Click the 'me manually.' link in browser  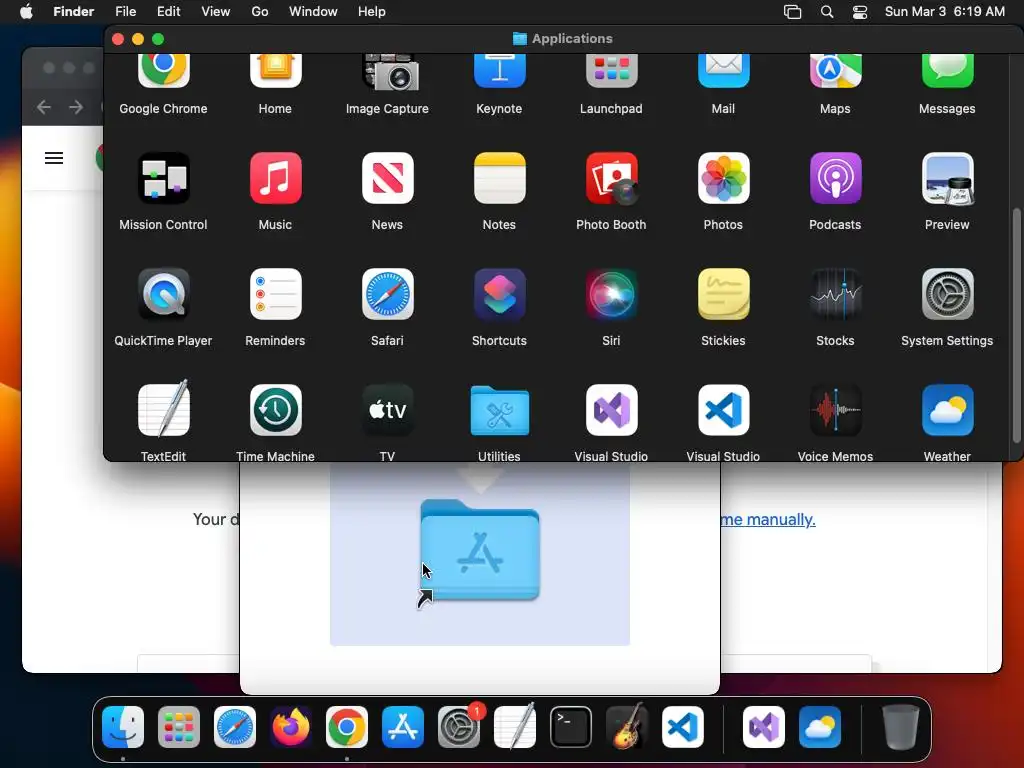point(768,519)
